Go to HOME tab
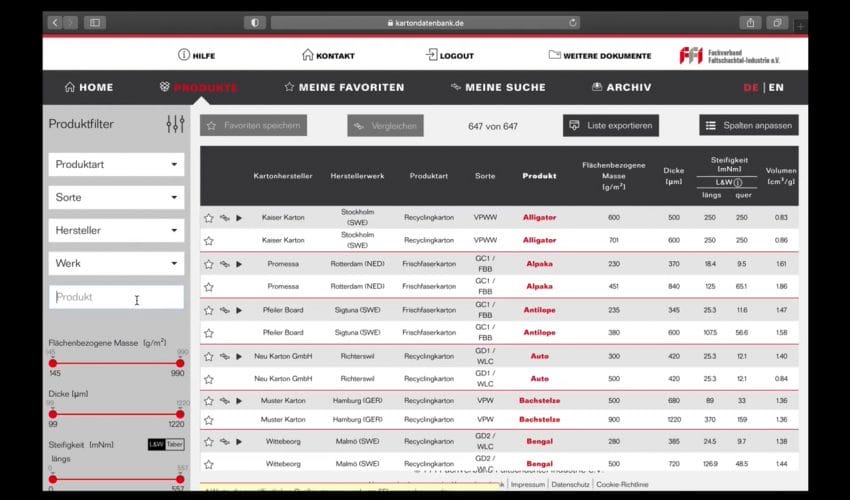 click(x=89, y=87)
